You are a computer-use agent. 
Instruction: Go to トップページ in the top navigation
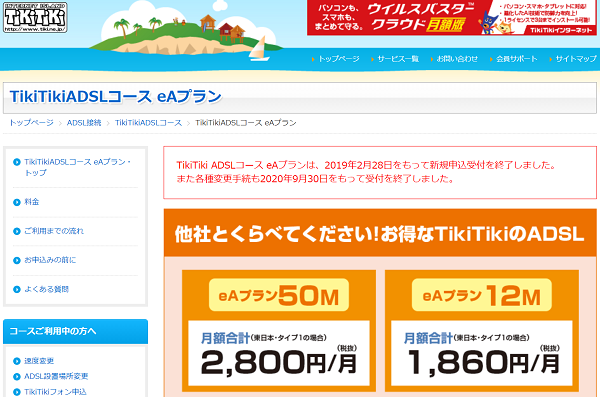tap(339, 59)
